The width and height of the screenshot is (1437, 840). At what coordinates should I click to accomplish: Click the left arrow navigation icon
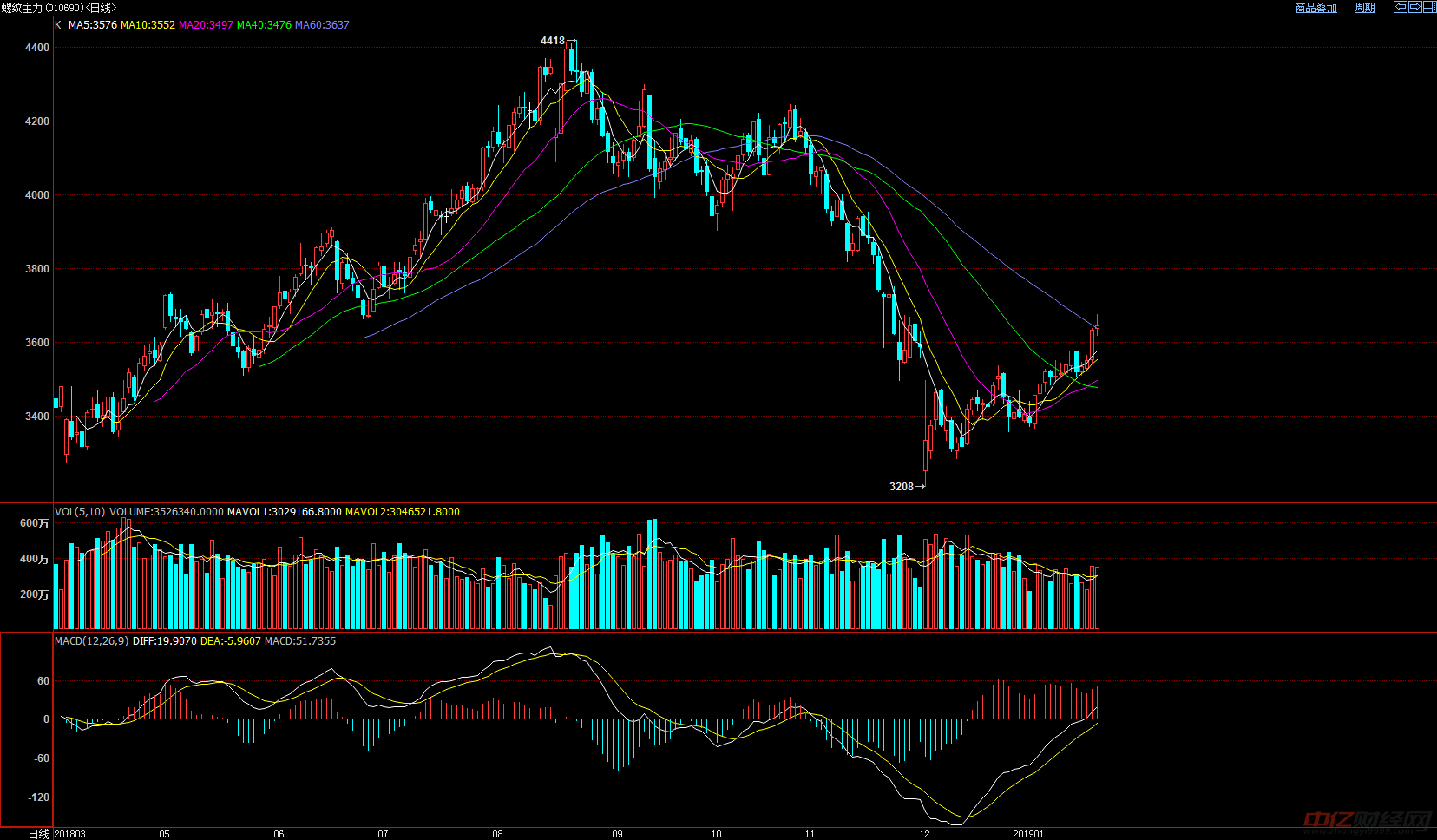pyautogui.click(x=1400, y=7)
